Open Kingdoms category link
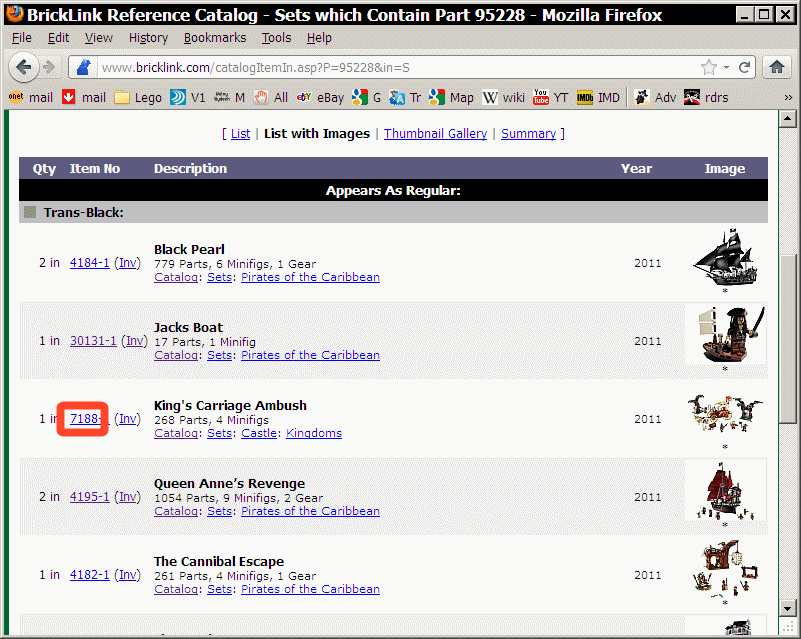The width and height of the screenshot is (801, 639). pyautogui.click(x=314, y=433)
